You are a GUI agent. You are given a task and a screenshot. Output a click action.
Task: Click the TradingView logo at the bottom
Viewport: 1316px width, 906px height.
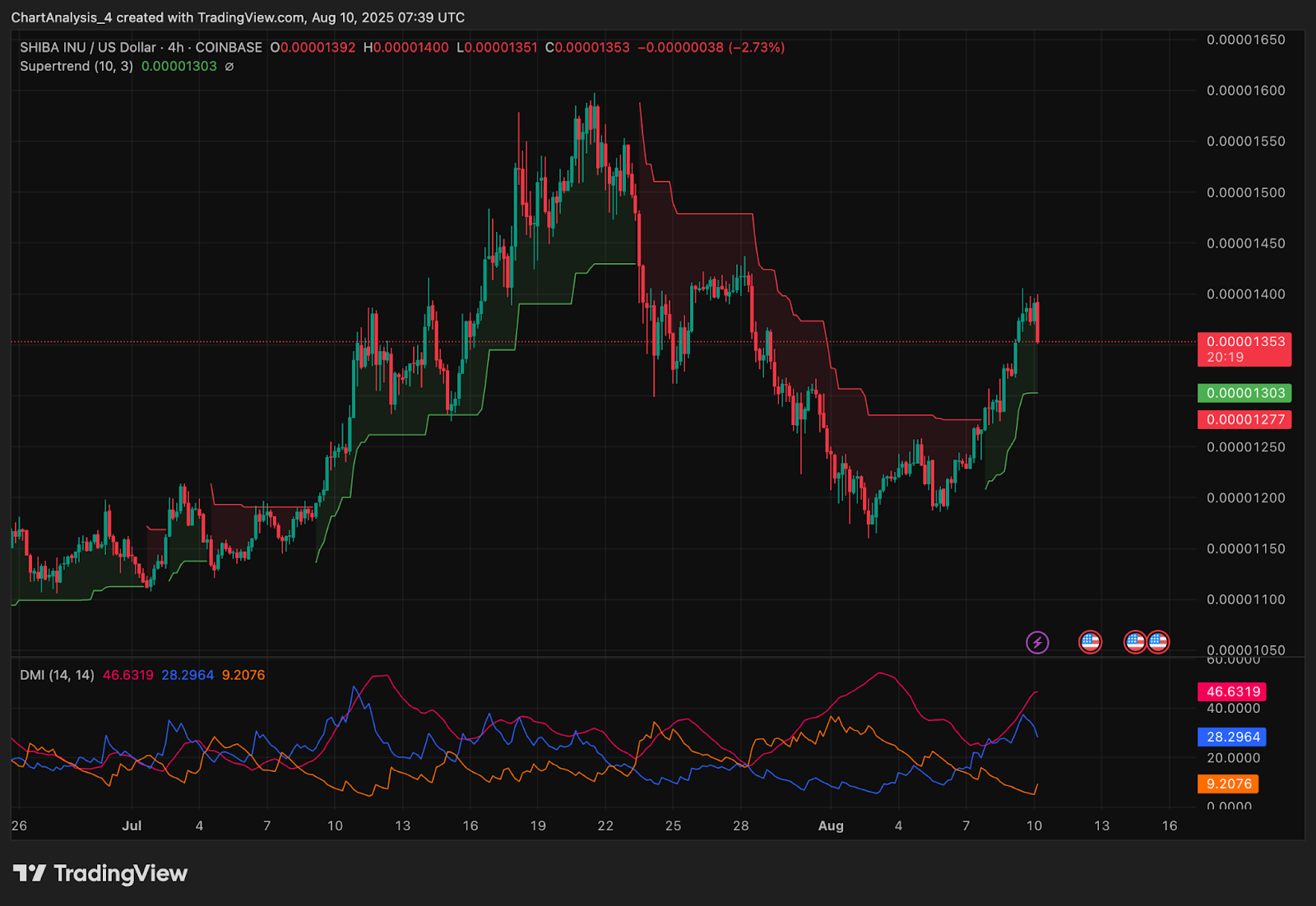(100, 873)
